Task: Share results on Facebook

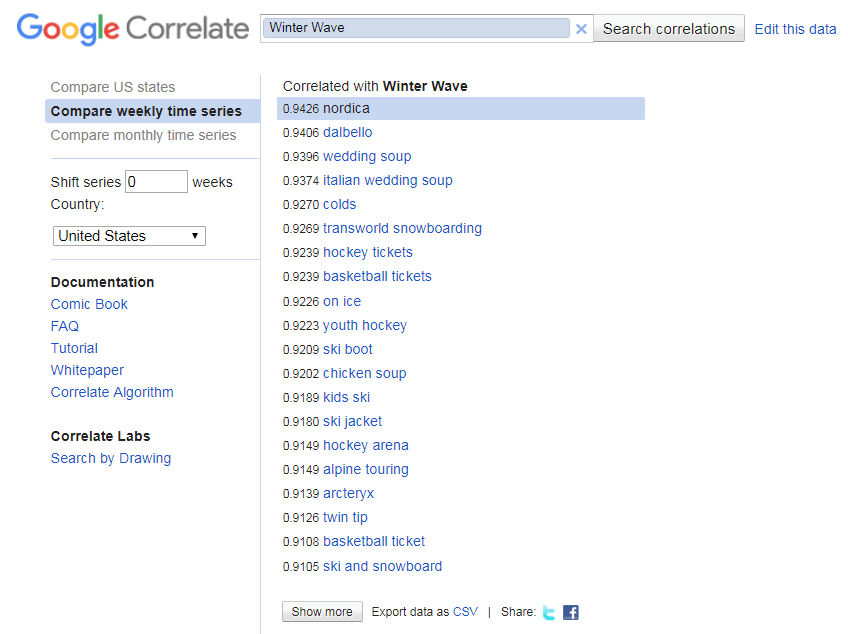Action: [x=571, y=612]
